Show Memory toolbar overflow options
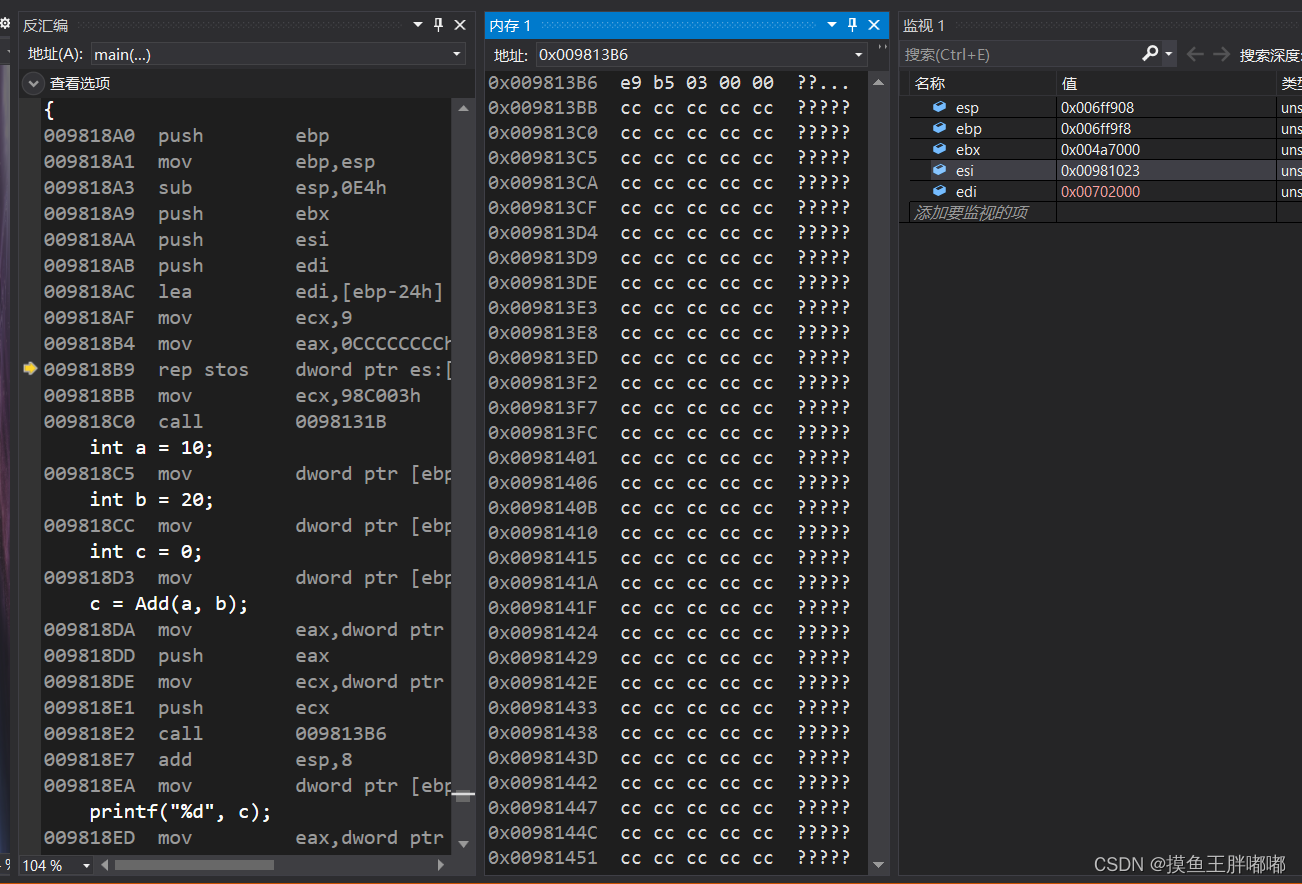Screen dimensions: 1302x884 pyautogui.click(x=881, y=48)
